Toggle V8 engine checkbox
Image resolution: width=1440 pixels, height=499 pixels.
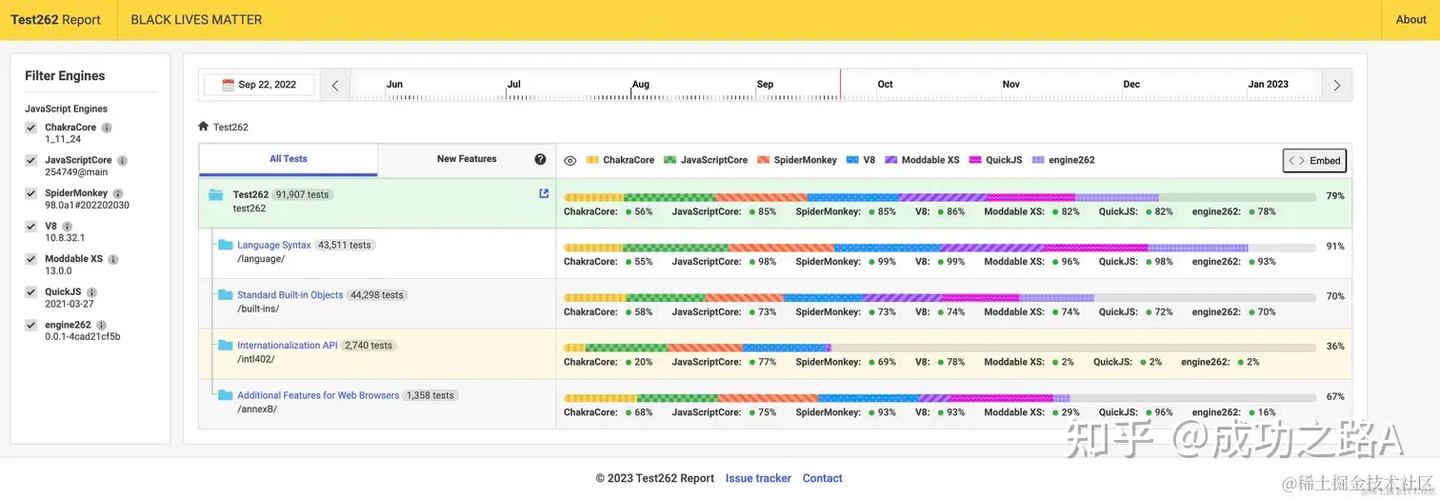pos(31,226)
